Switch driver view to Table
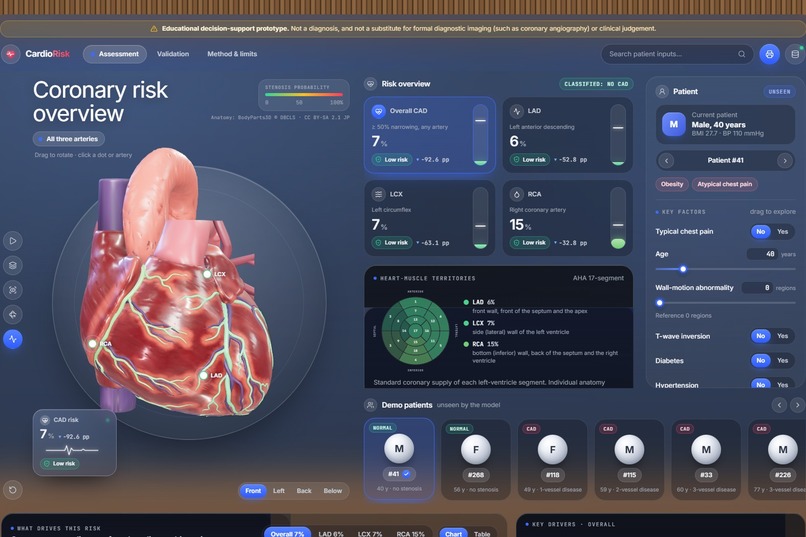Viewport: 806px width, 537px height. [482, 534]
